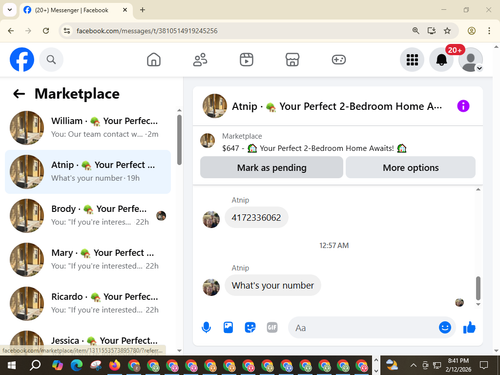Choose a sticker icon

click(250, 327)
